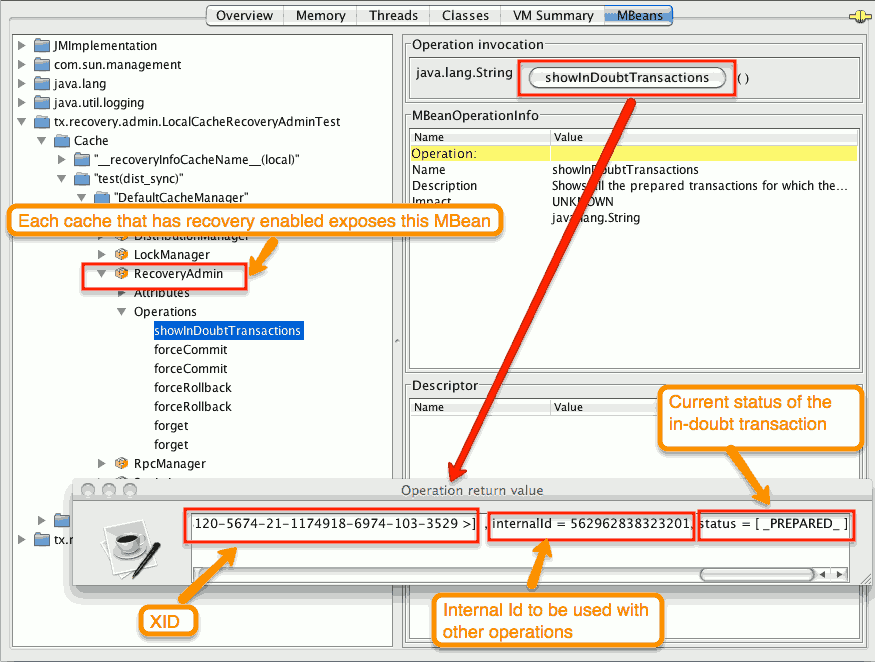Click the com.sun.management folder icon
The height and width of the screenshot is (662, 875).
42,65
